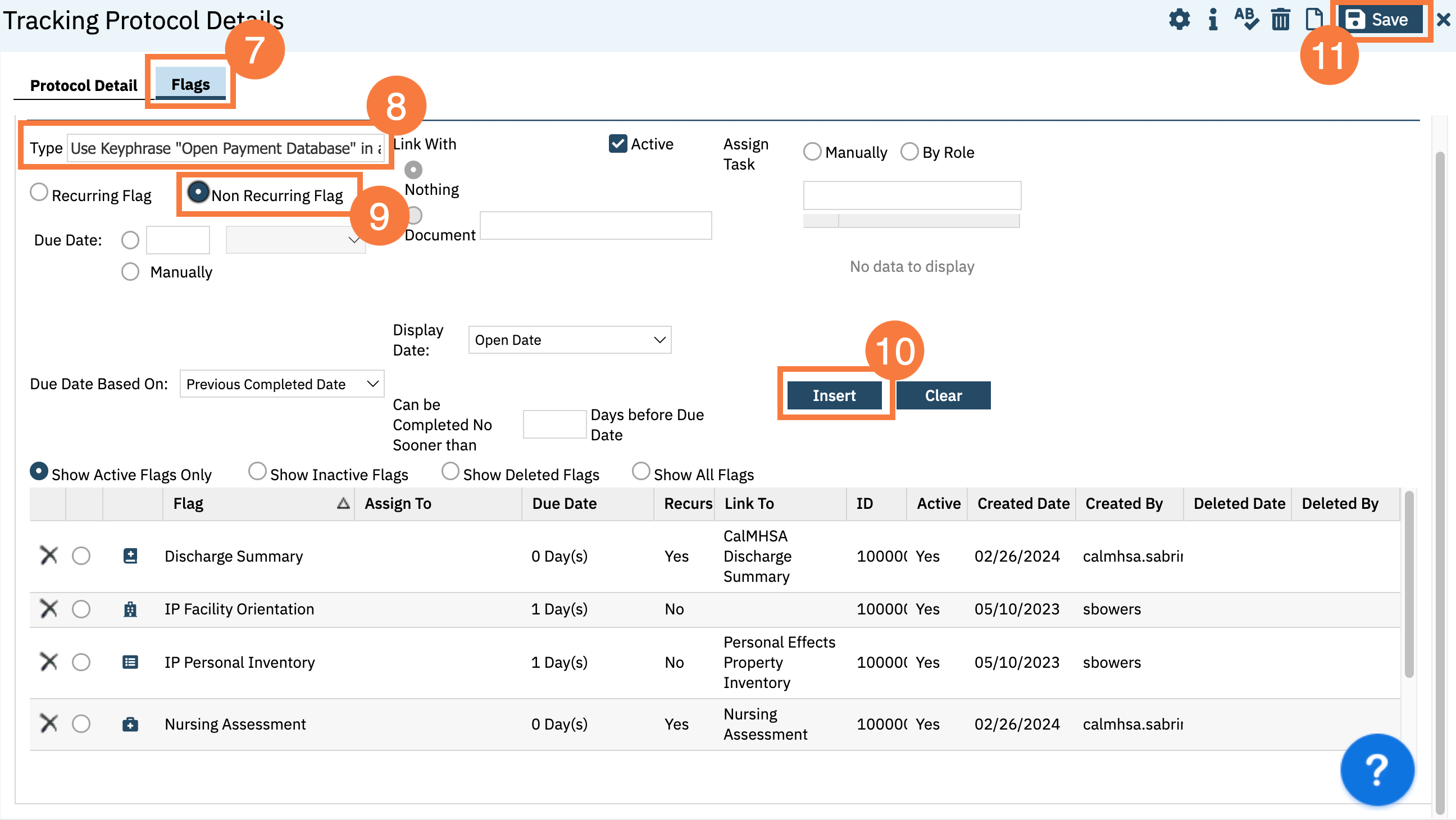Click the Insert button

(x=834, y=395)
